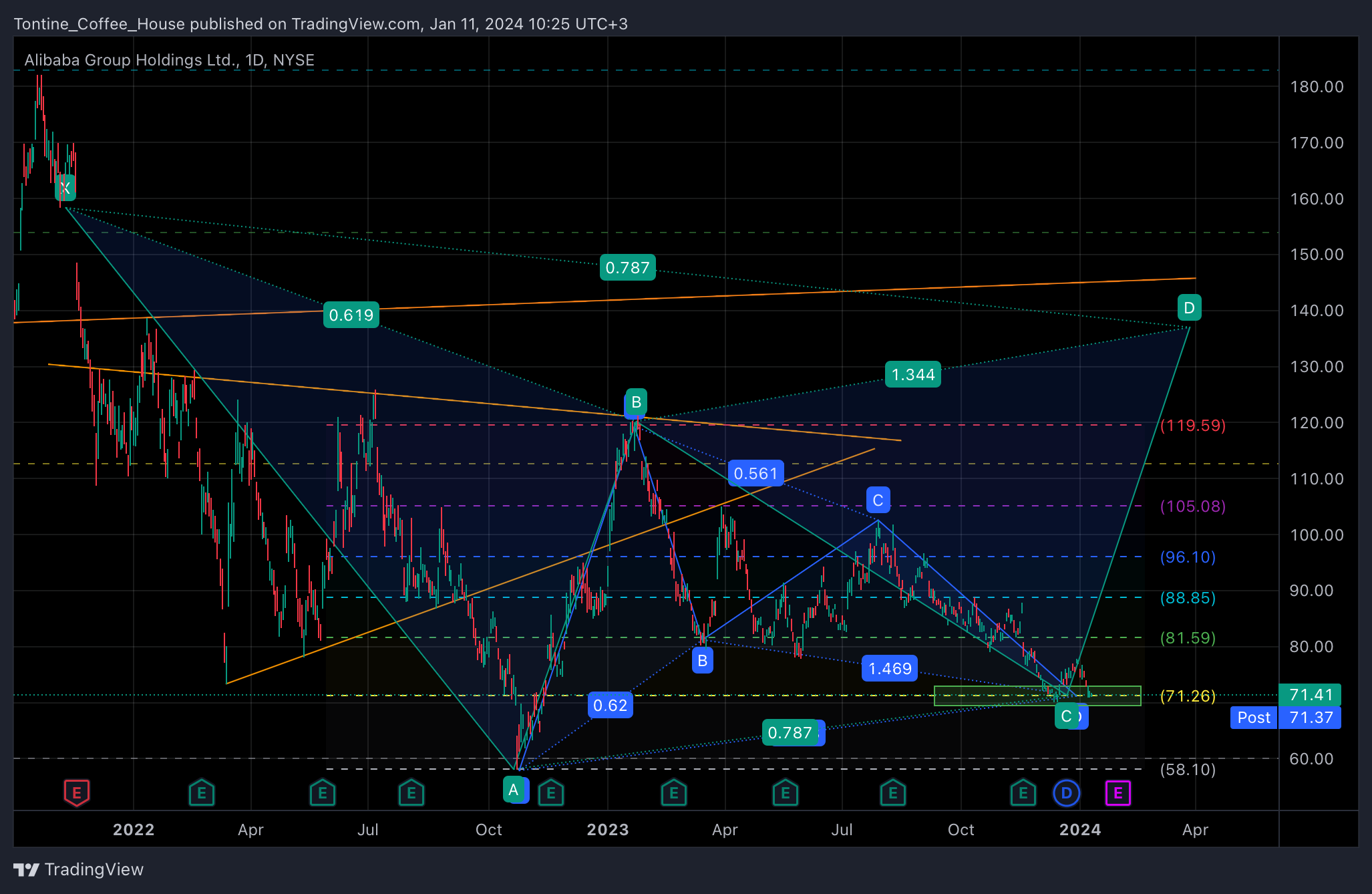Click the (105.08) purple level label
Viewport: 1372px width, 894px height.
pyautogui.click(x=1193, y=506)
